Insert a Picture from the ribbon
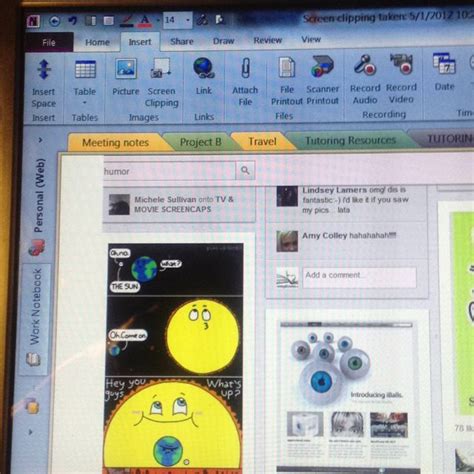This screenshot has height=474, width=474. click(126, 77)
